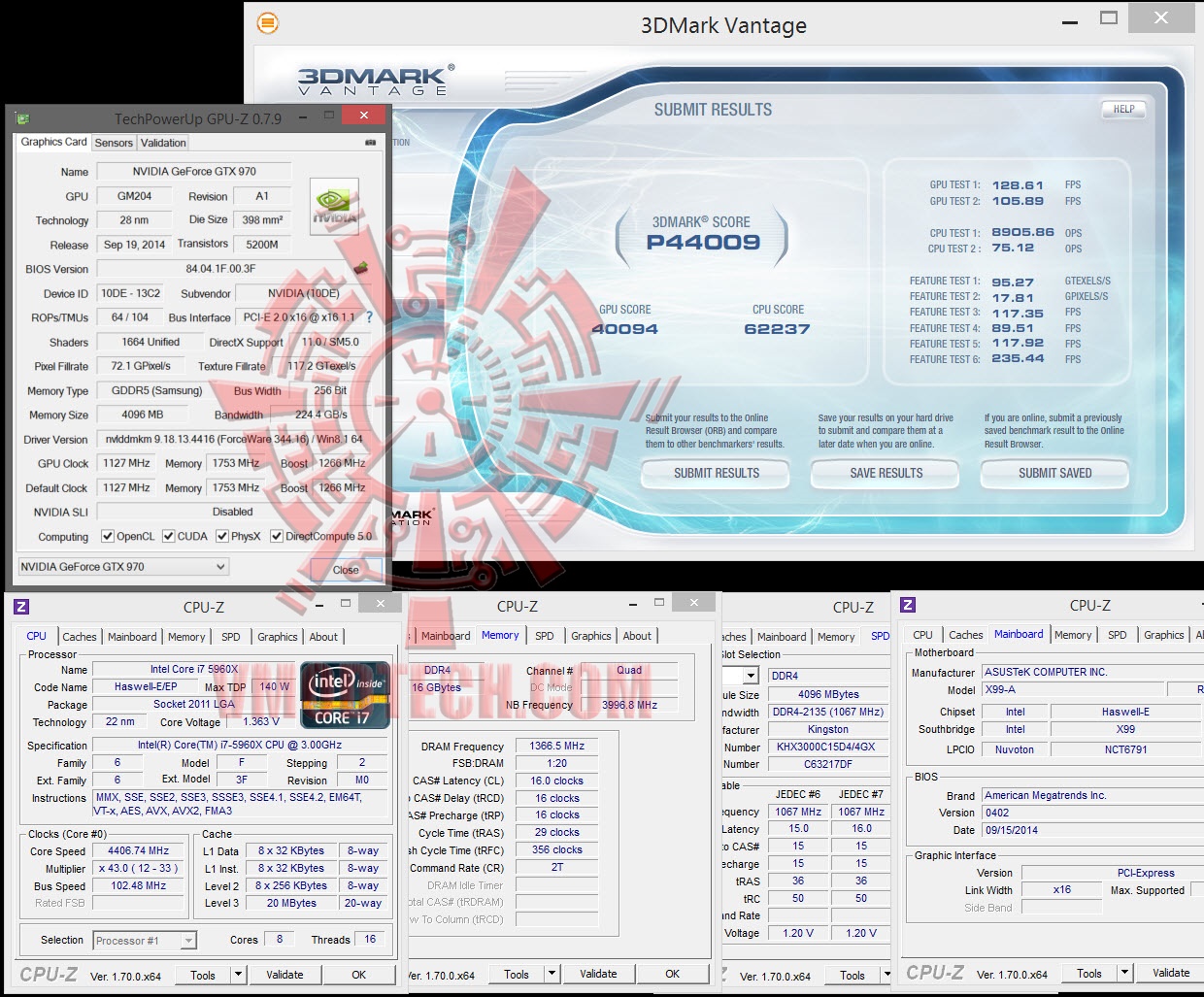Screen dimensions: 1204x997
Task: Click the Level 3 cache value 20 MBytes
Action: pos(292,903)
